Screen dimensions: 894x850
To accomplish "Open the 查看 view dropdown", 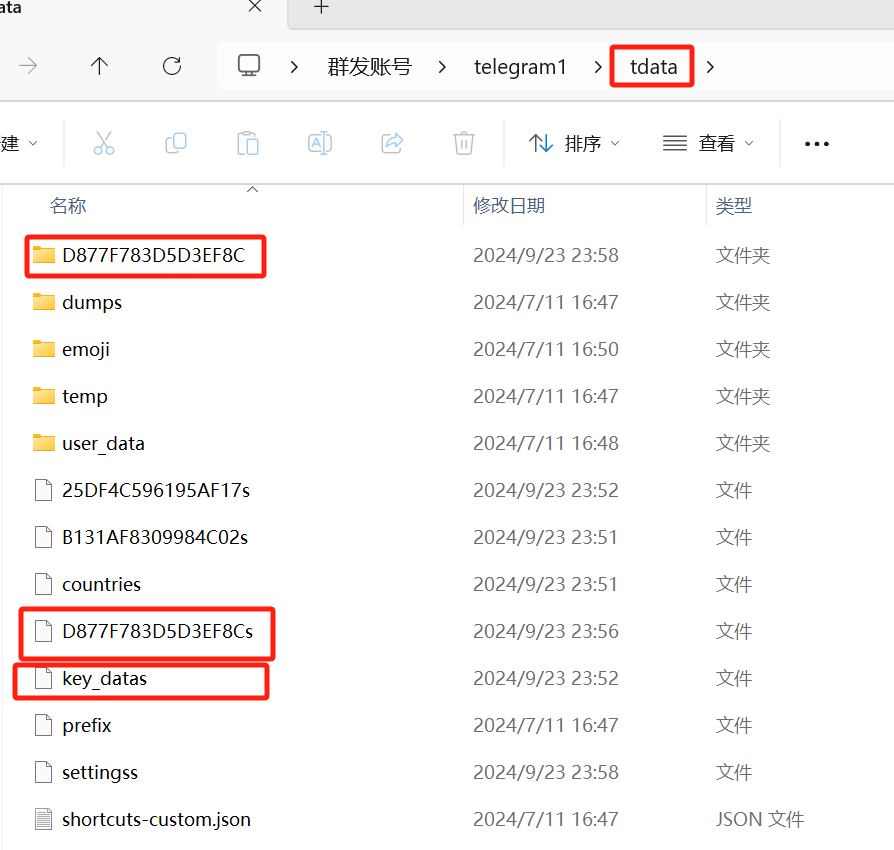I will click(708, 143).
